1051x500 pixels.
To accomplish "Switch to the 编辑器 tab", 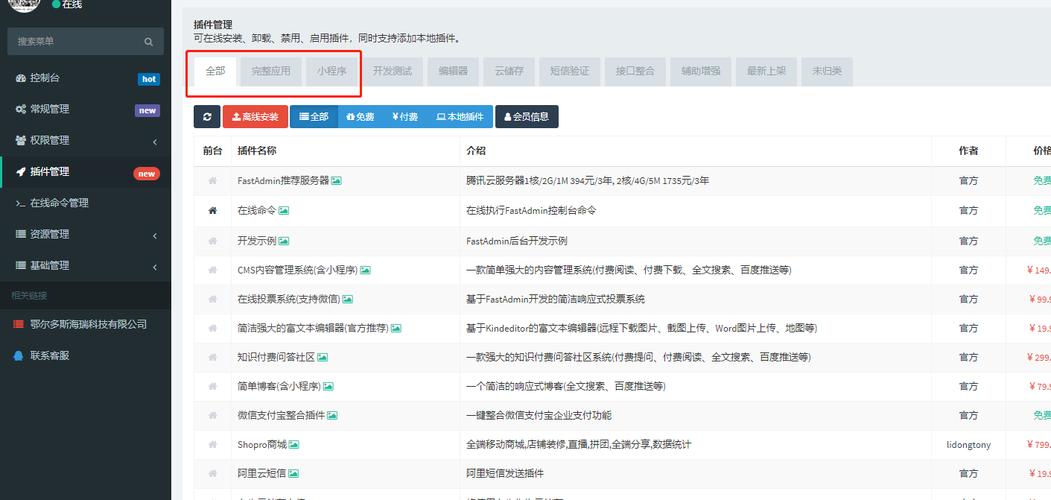I will (453, 71).
